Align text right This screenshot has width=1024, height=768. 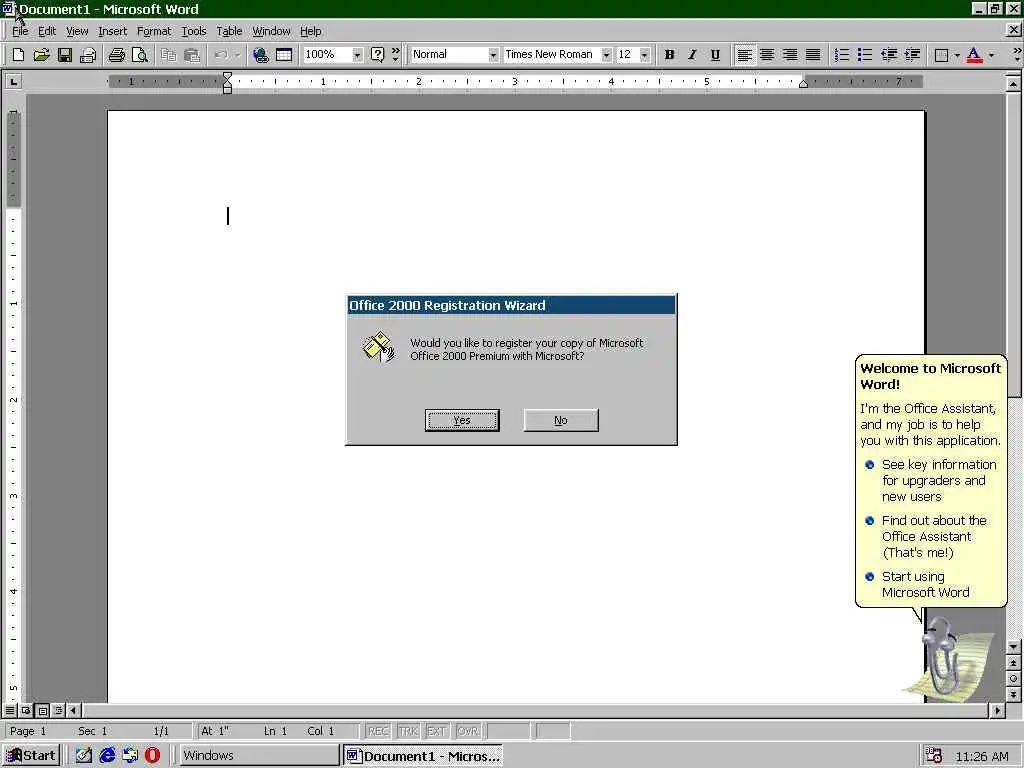pyautogui.click(x=790, y=55)
